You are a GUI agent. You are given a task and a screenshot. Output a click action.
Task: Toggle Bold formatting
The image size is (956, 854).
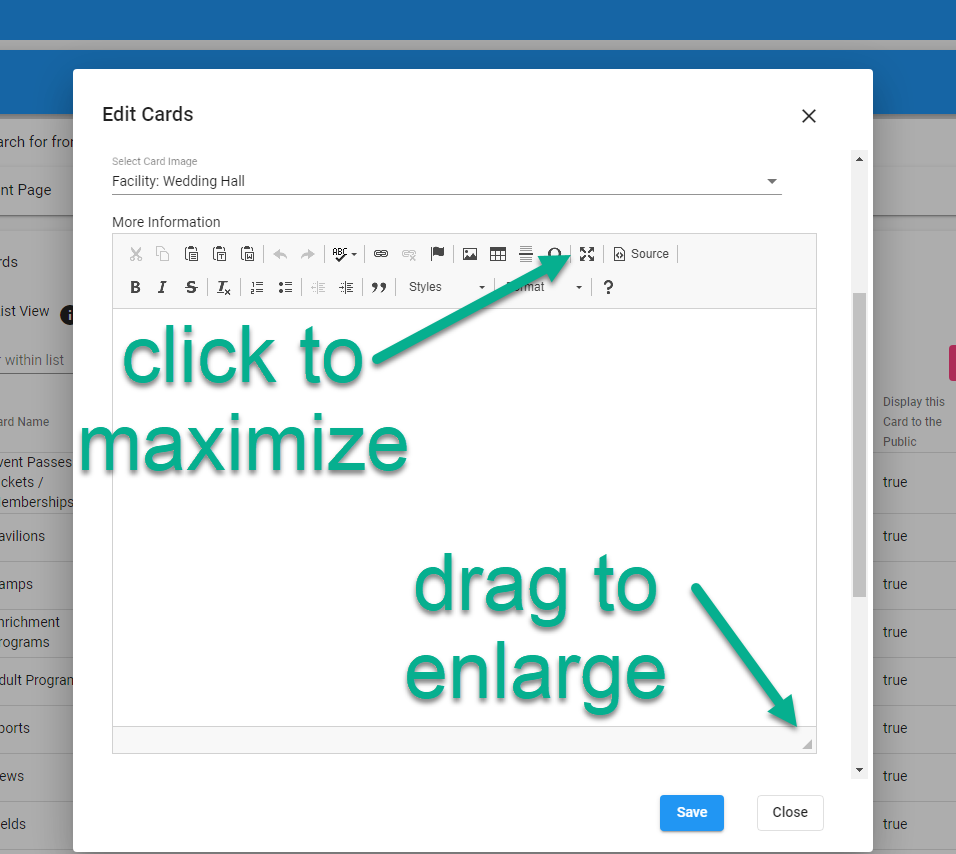pos(135,287)
